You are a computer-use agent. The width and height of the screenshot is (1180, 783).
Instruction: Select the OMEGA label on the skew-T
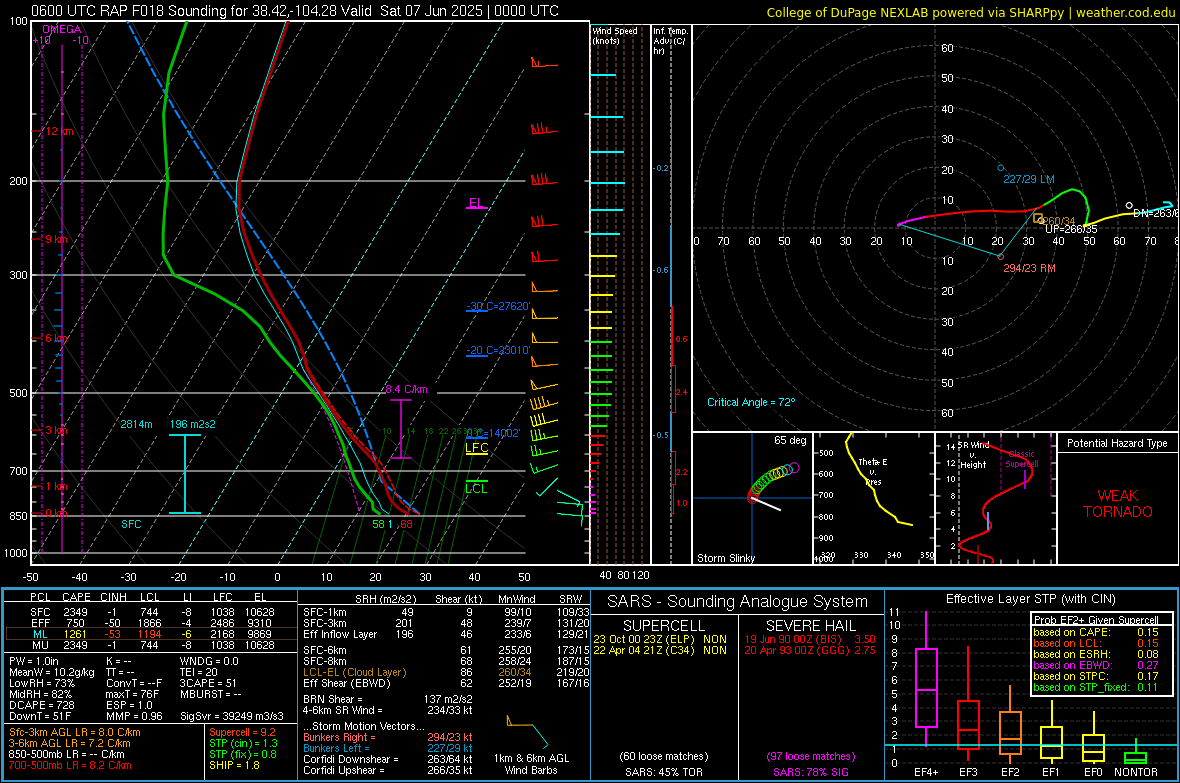[62, 29]
